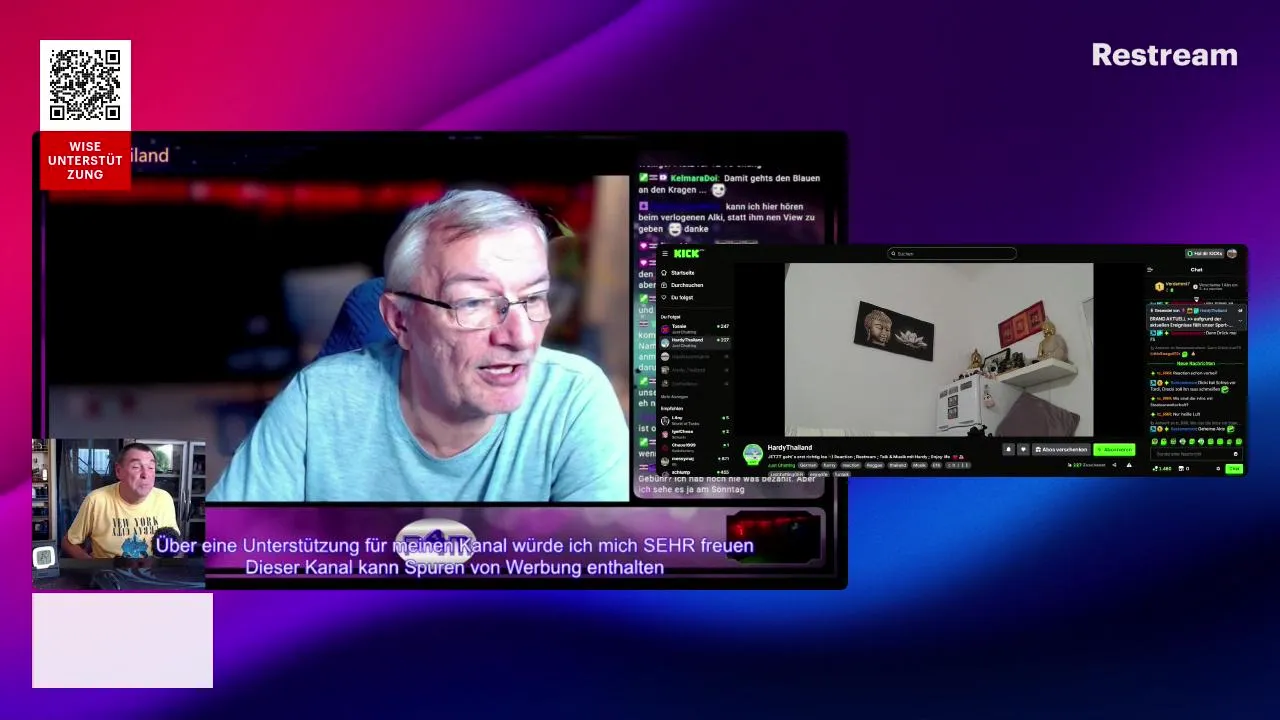Click the first green emote in quick row
This screenshot has width=1280, height=720.
[1154, 441]
